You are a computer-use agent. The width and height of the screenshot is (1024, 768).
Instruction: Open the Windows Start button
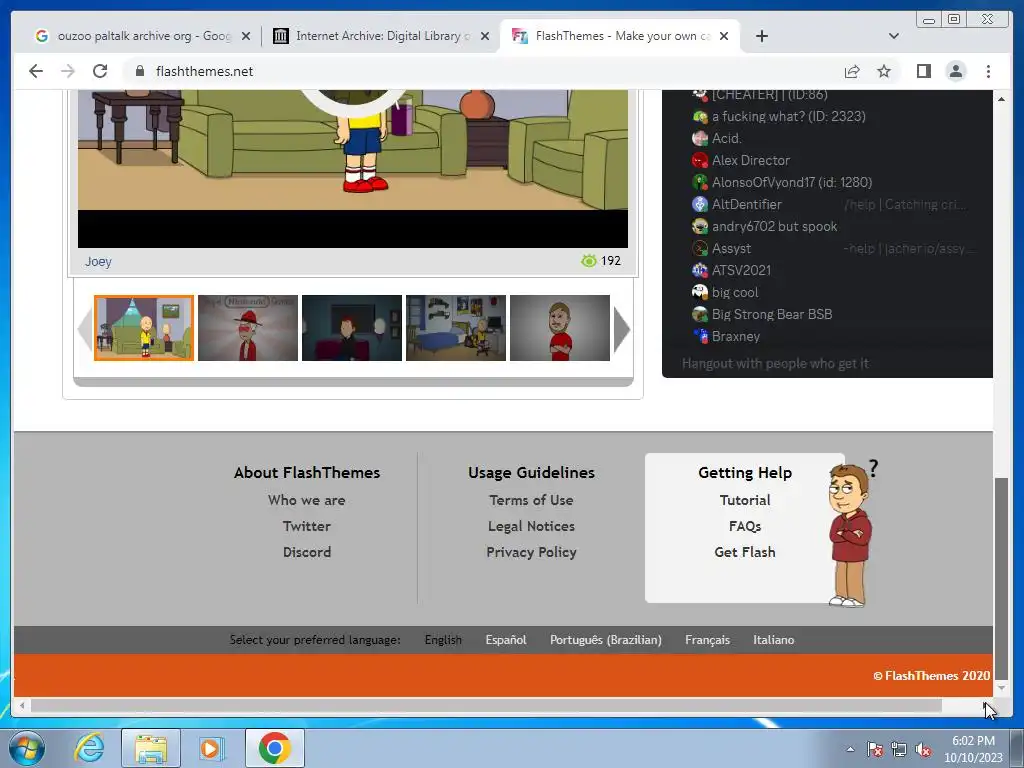coord(27,748)
